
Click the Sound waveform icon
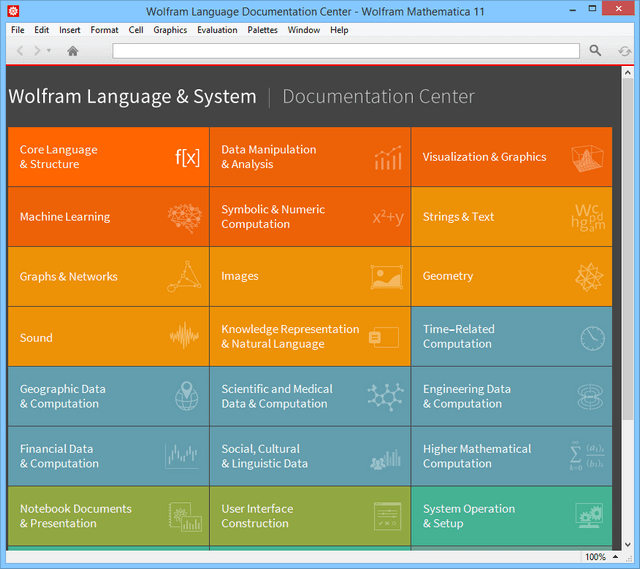(184, 337)
